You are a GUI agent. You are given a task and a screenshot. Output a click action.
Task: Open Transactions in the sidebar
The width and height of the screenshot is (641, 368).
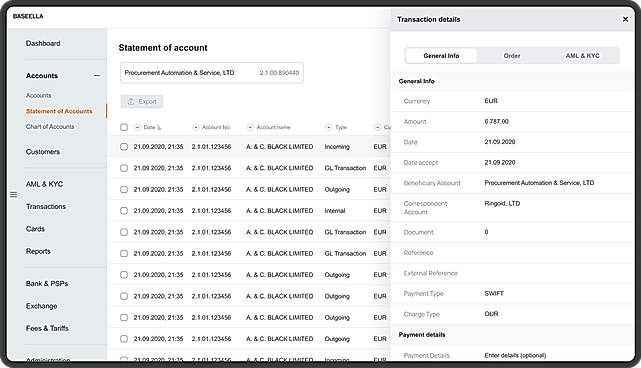click(x=46, y=206)
